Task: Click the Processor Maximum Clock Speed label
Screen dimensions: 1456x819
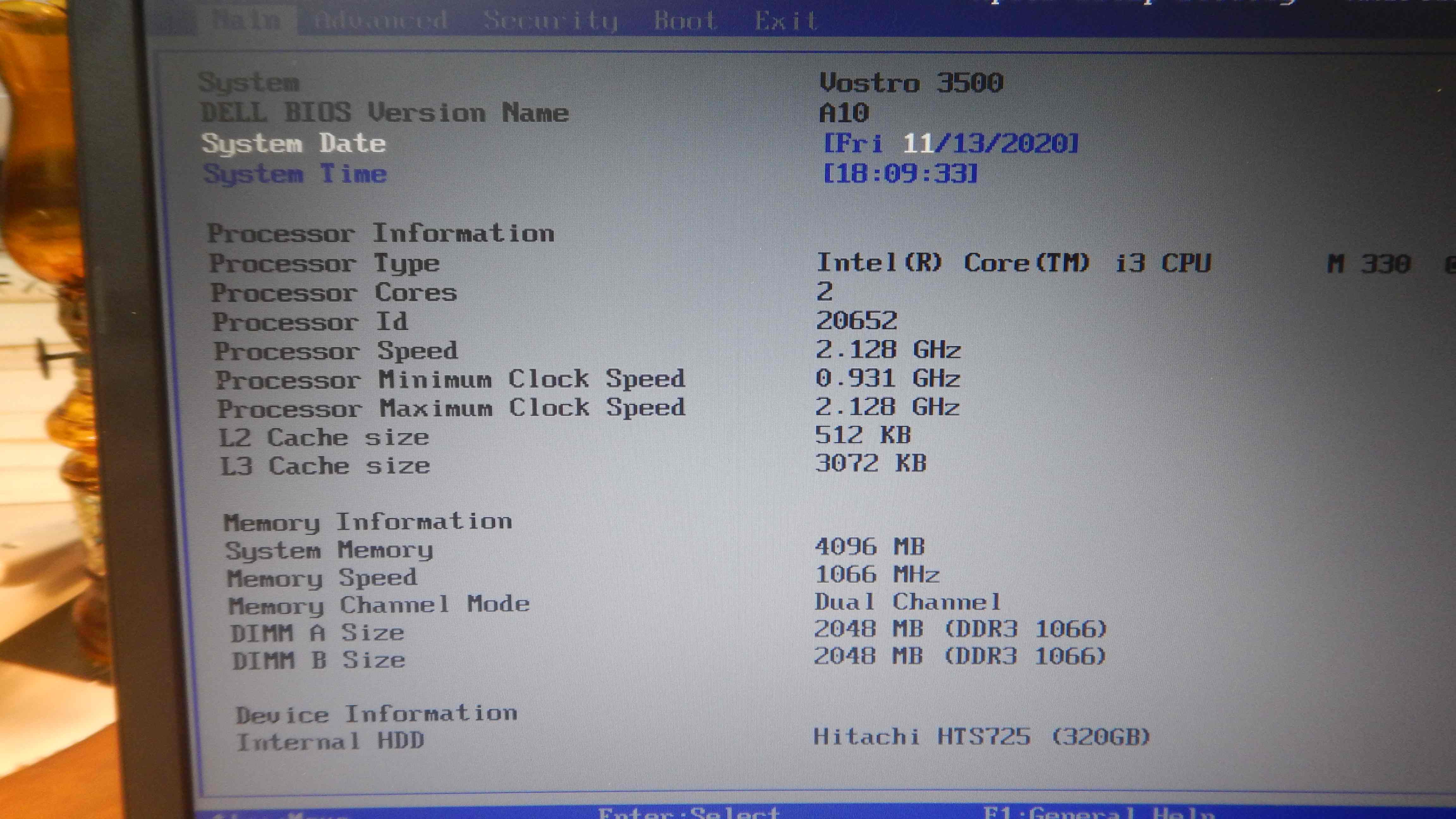Action: [452, 408]
